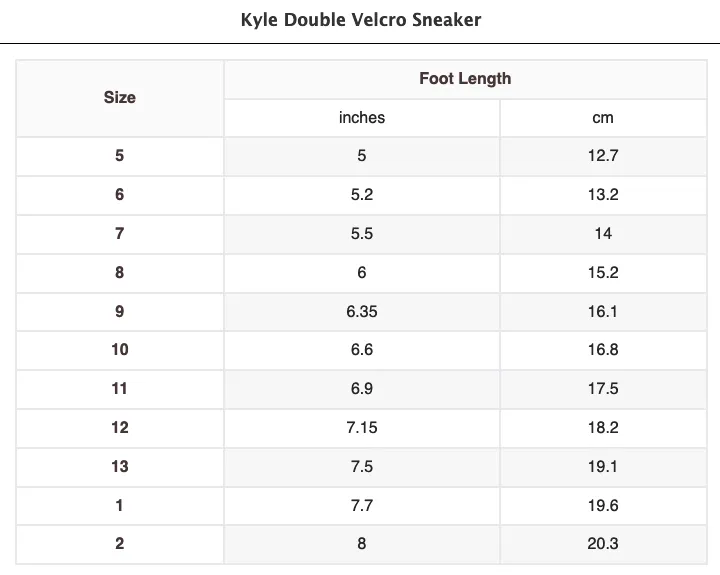
Task: Click the 16.8 cm cell
Action: (603, 350)
